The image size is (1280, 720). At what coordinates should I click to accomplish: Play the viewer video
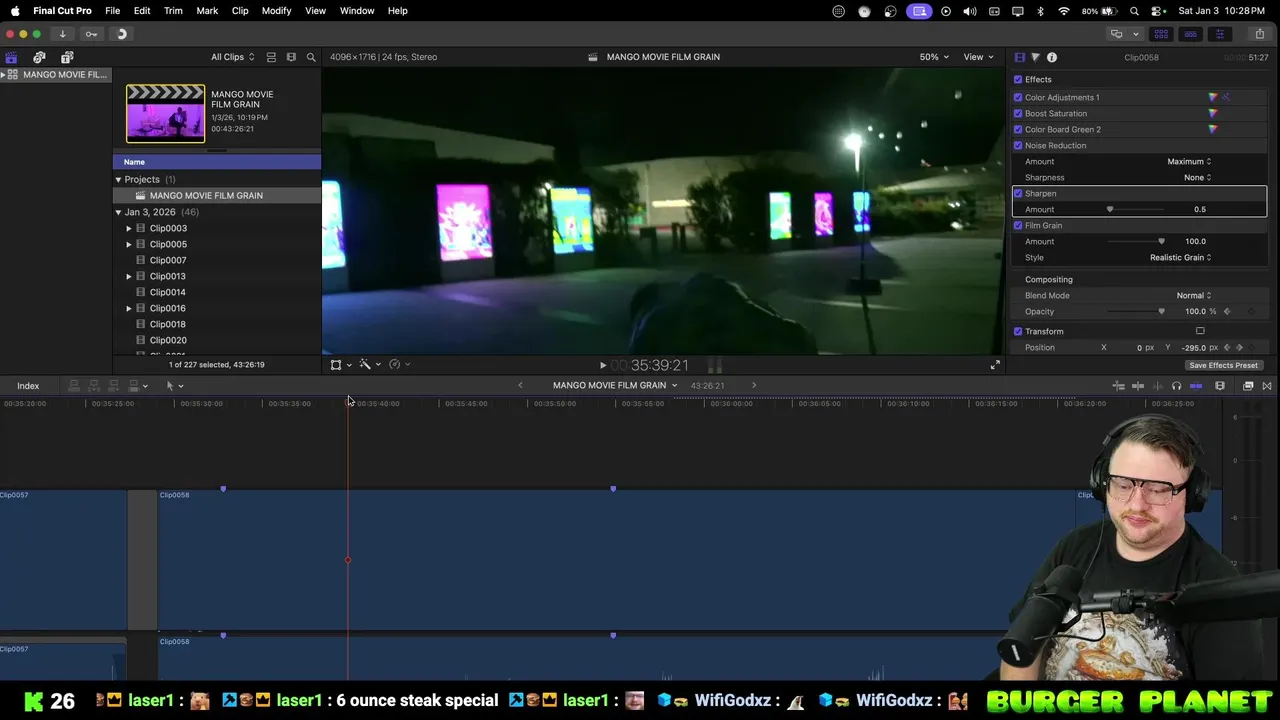pyautogui.click(x=603, y=365)
